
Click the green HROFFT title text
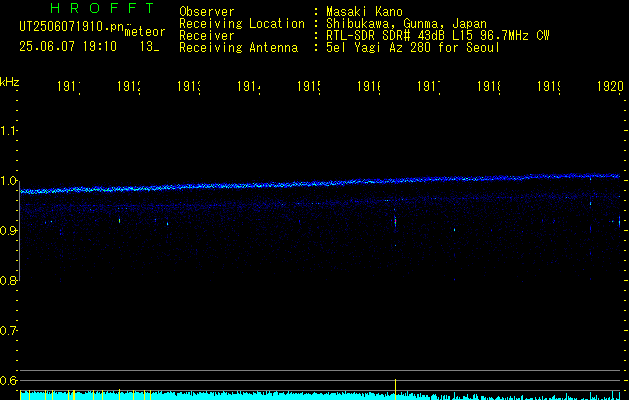click(103, 8)
